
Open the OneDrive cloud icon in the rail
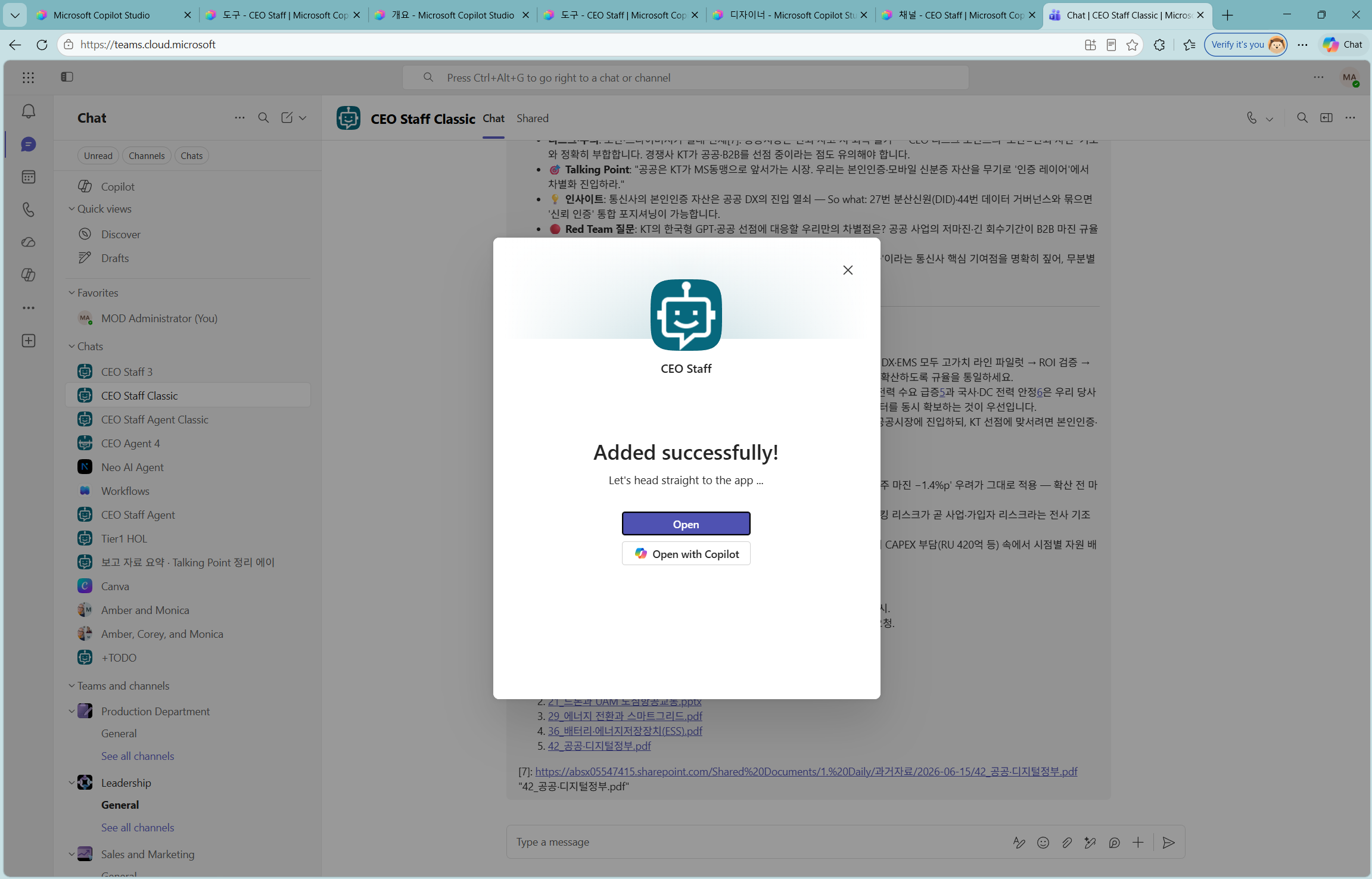point(29,242)
